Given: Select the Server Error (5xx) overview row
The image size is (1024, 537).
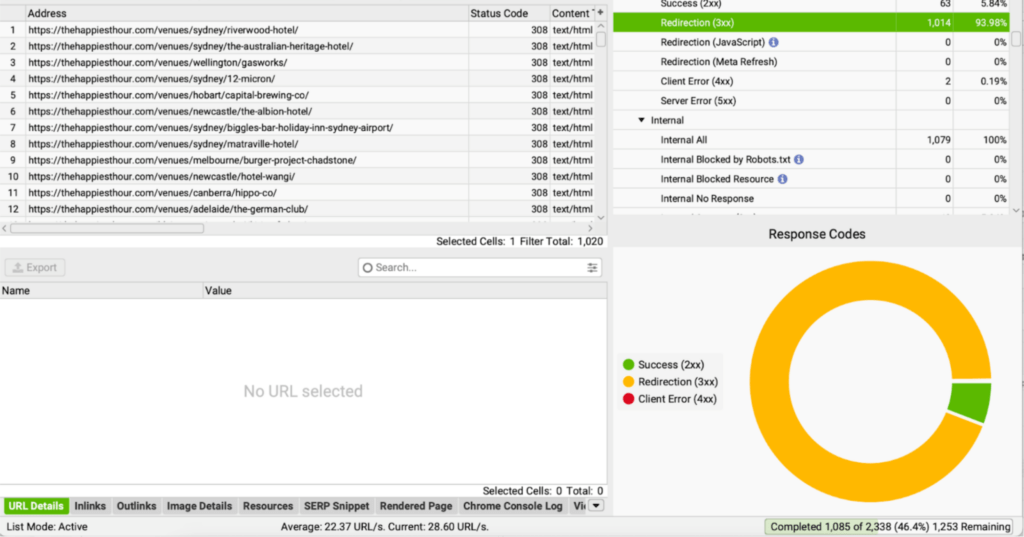Looking at the screenshot, I should [x=812, y=101].
